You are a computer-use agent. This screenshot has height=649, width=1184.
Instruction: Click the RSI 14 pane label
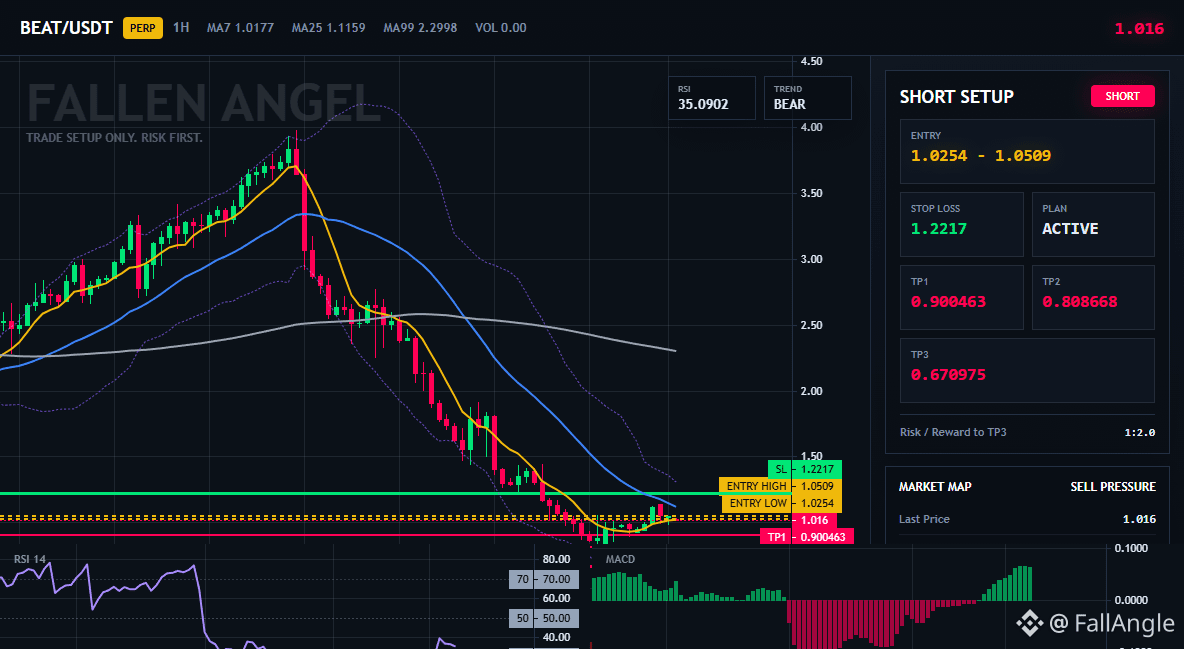coord(29,559)
